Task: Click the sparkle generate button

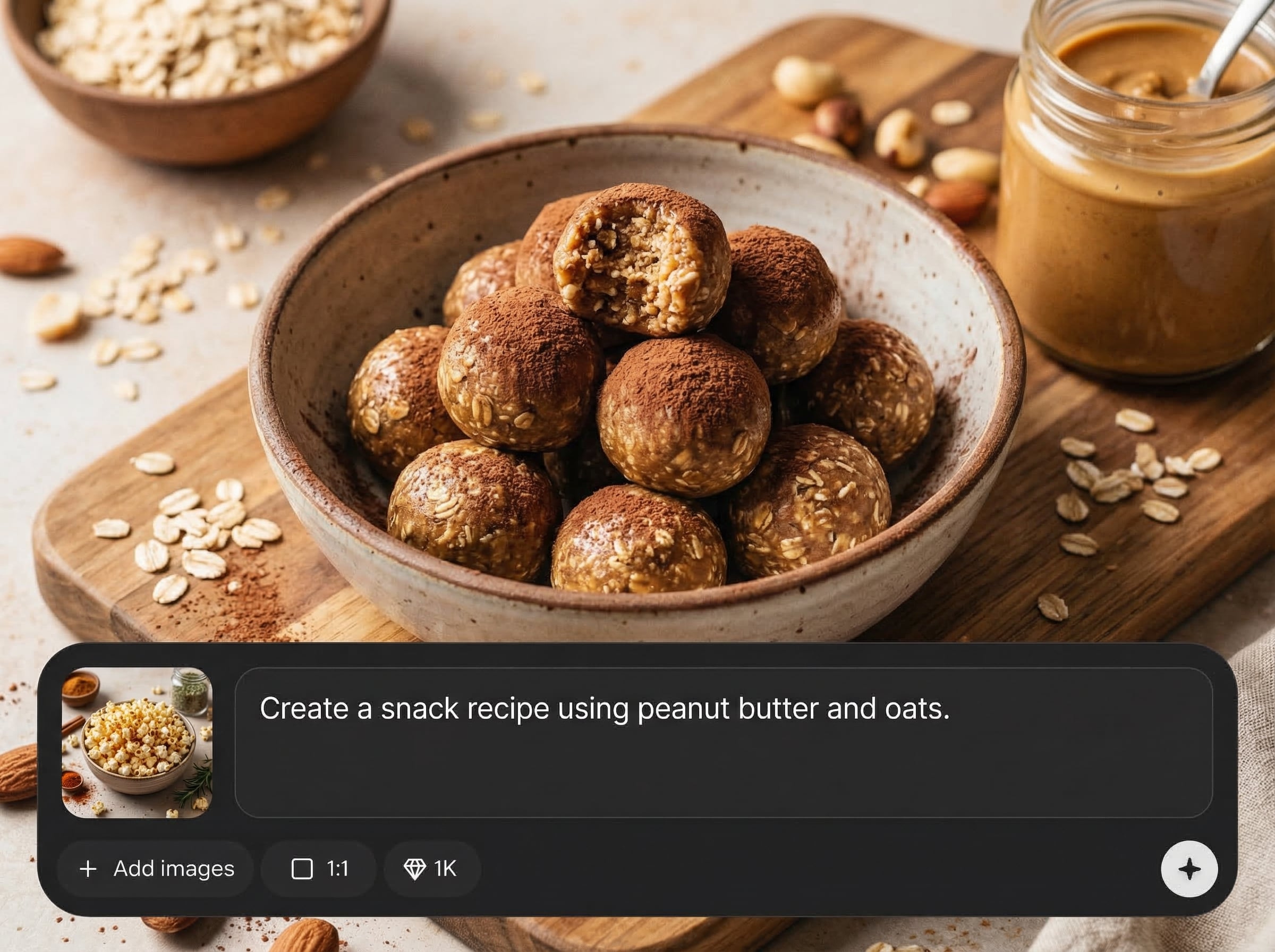Action: tap(1189, 869)
